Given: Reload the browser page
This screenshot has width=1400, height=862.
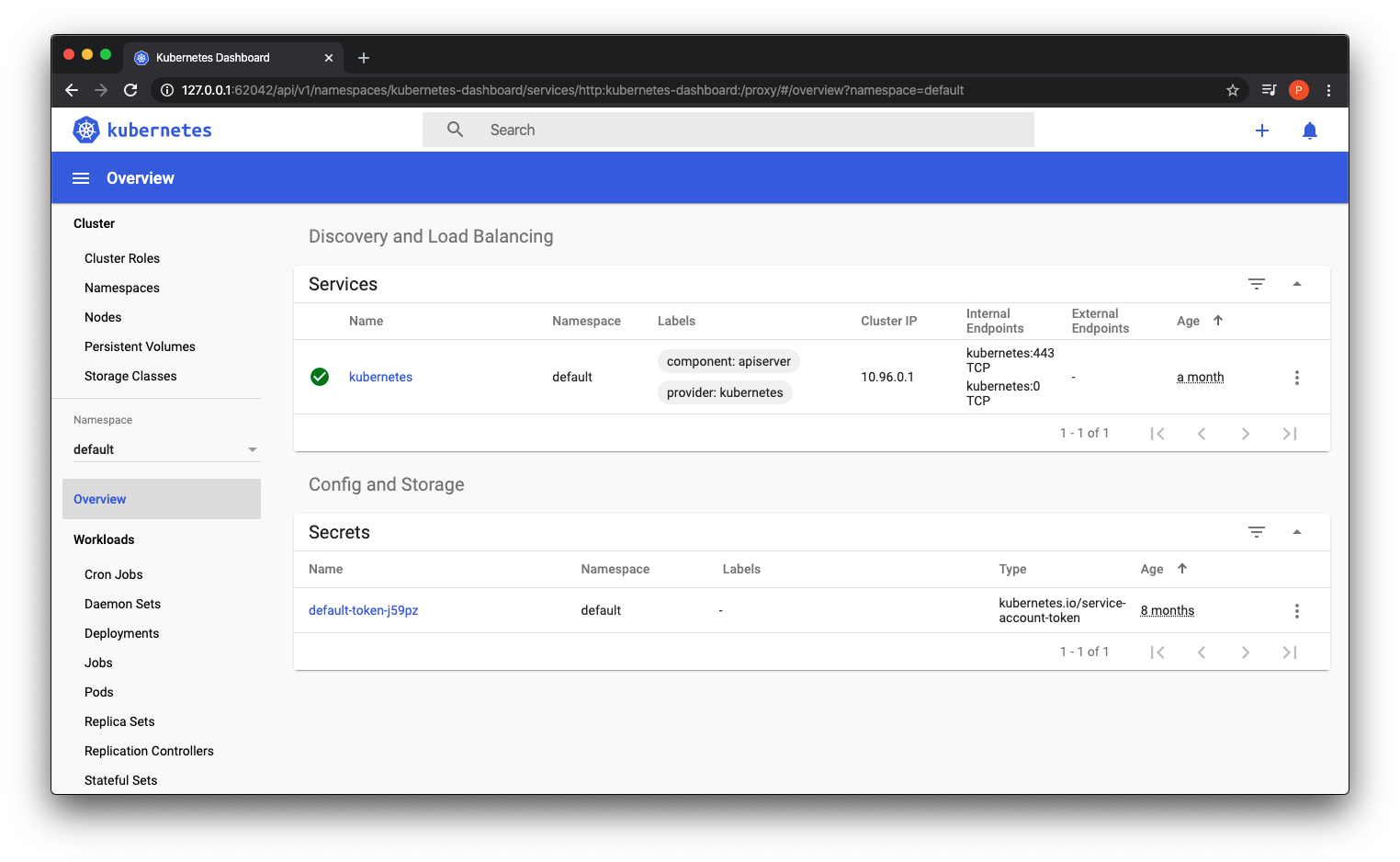Looking at the screenshot, I should pos(130,90).
